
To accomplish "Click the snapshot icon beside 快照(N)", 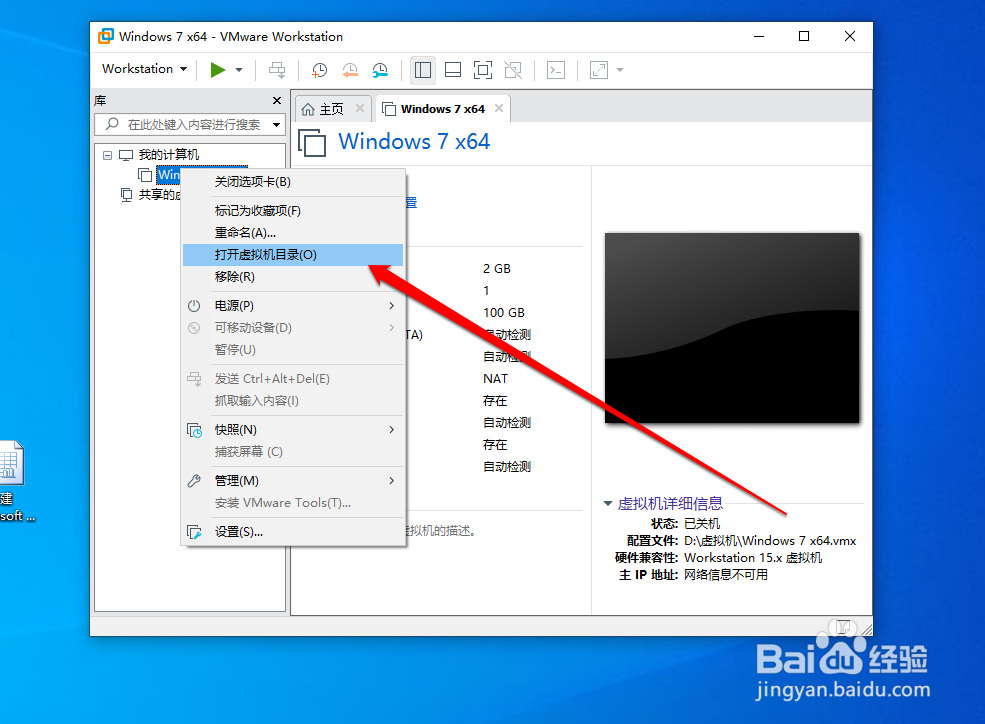I will pyautogui.click(x=194, y=430).
